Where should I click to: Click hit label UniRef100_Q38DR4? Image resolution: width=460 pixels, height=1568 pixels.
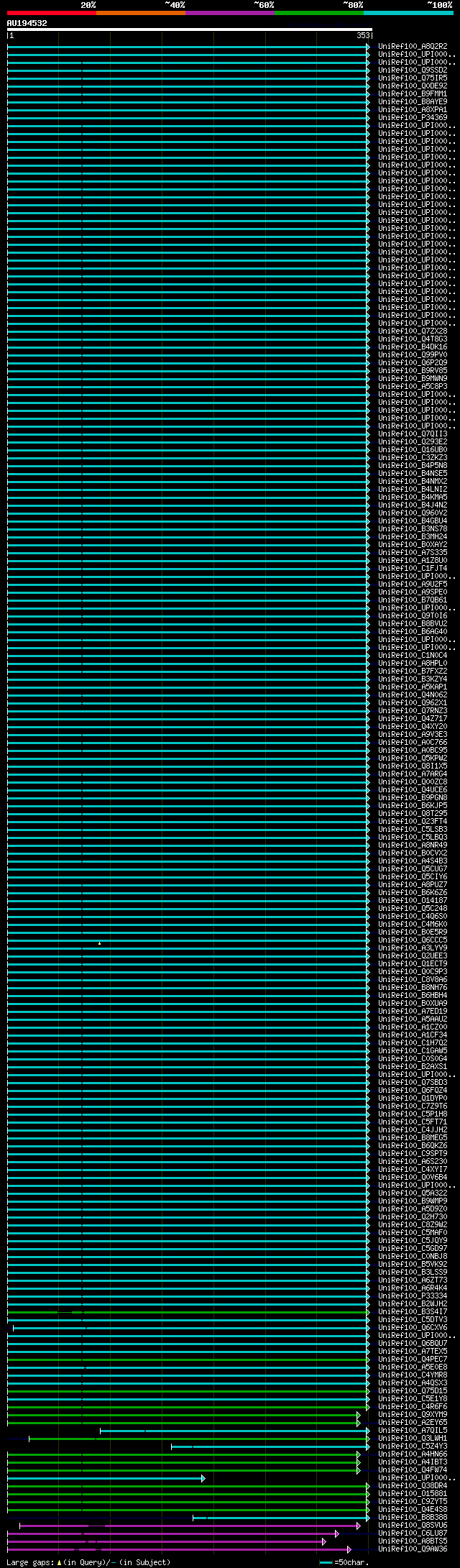[x=413, y=1485]
